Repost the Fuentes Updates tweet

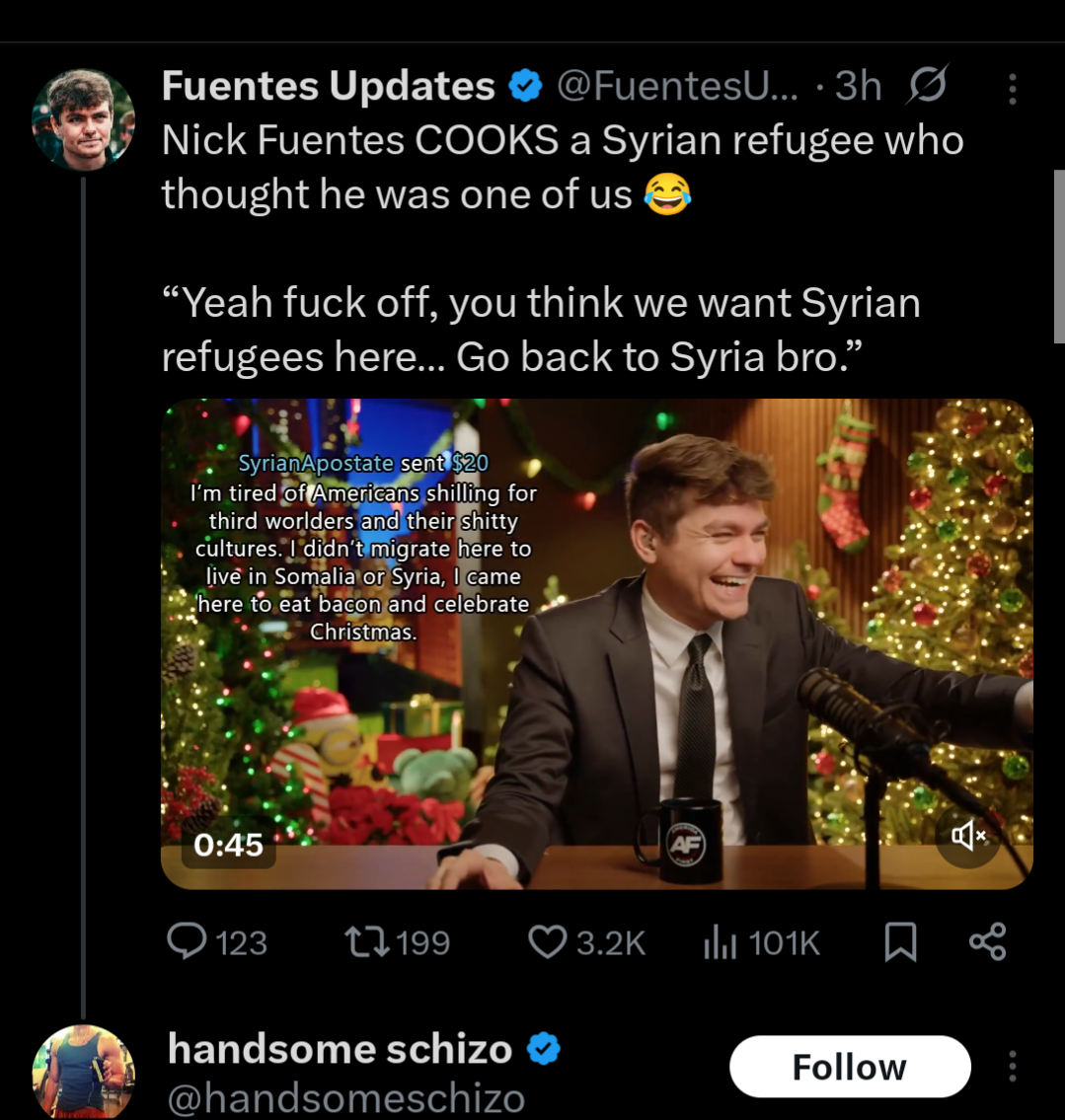[367, 941]
